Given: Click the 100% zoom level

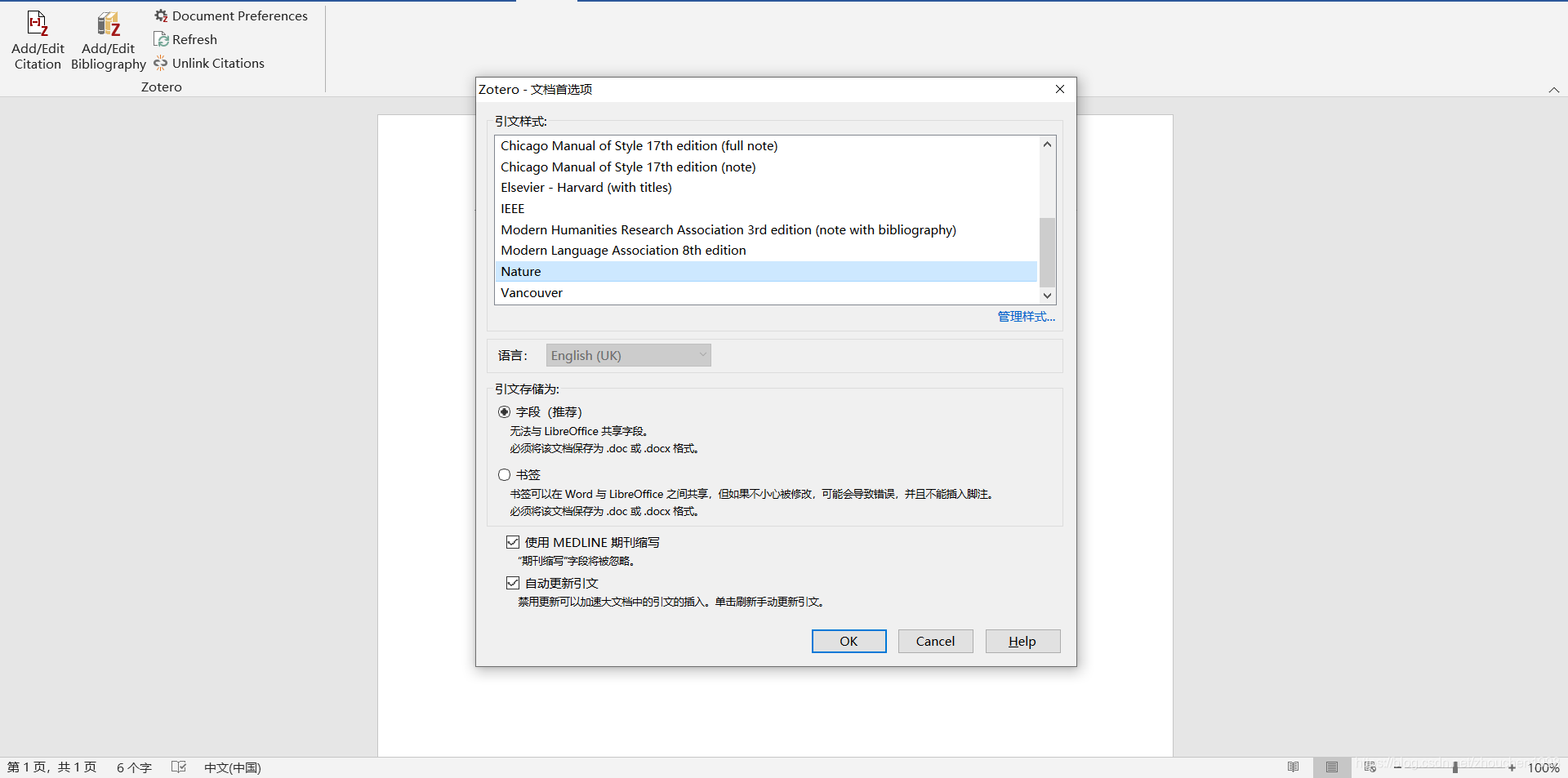Looking at the screenshot, I should click(1543, 767).
